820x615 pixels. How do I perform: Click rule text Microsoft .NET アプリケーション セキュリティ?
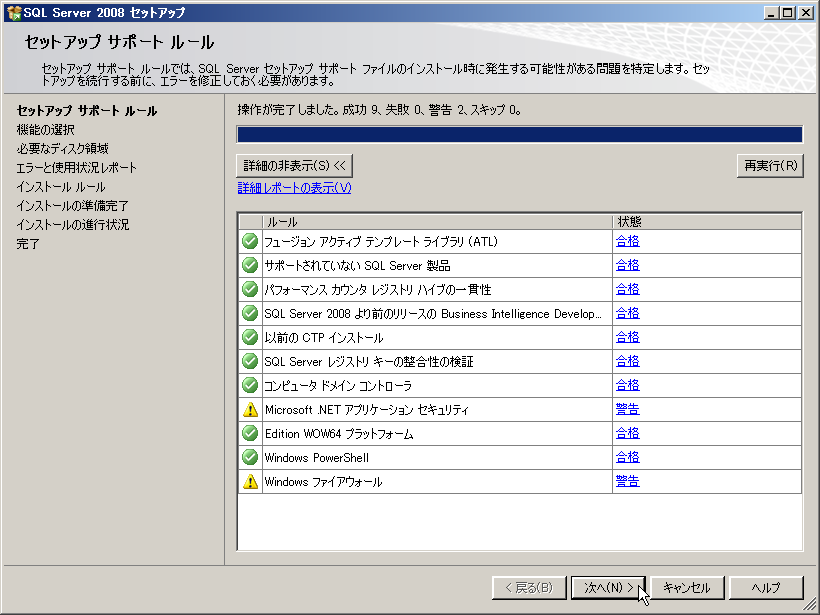367,410
